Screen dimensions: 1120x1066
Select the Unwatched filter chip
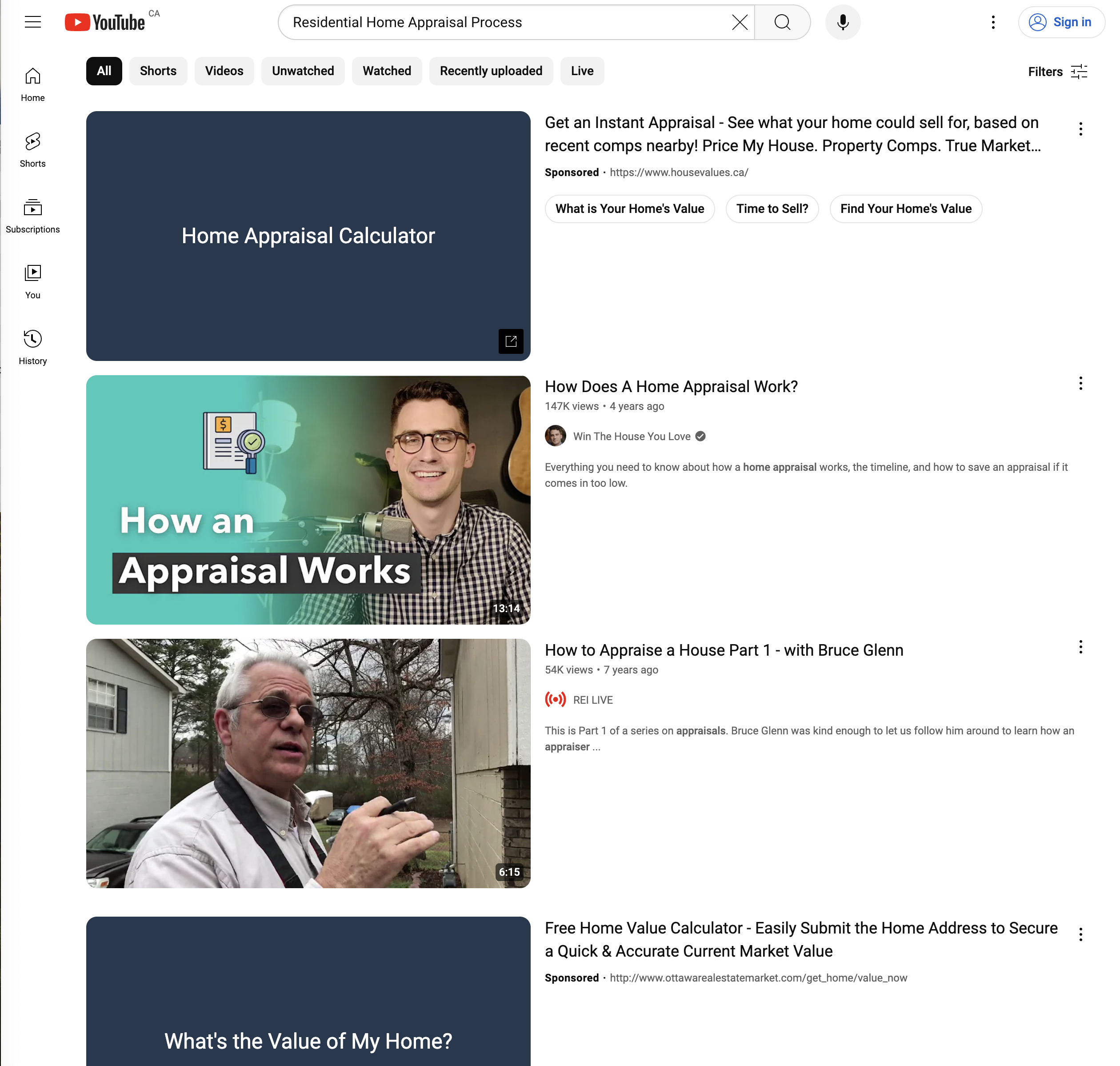302,71
